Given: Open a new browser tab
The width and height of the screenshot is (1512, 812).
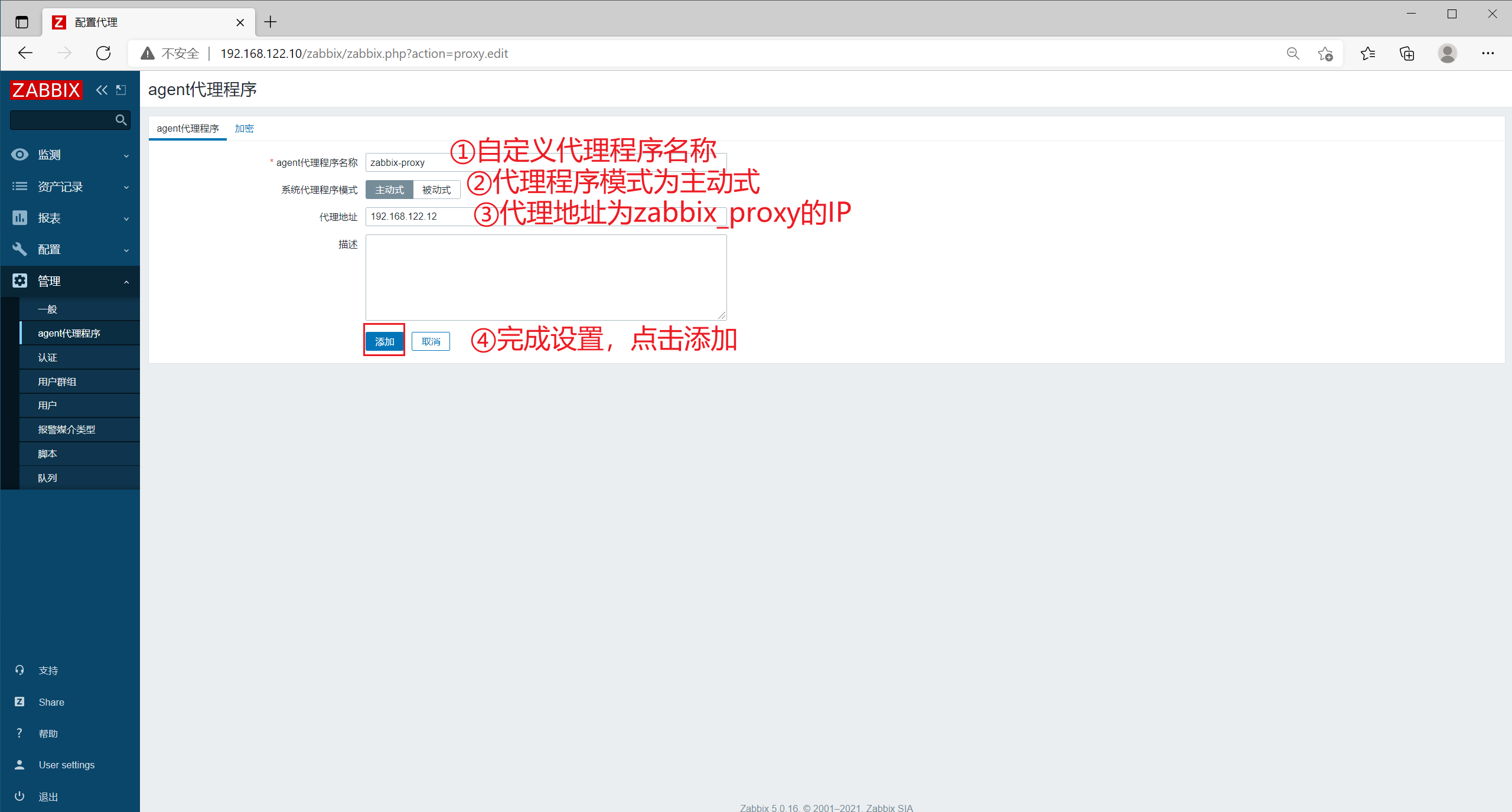Looking at the screenshot, I should click(271, 22).
